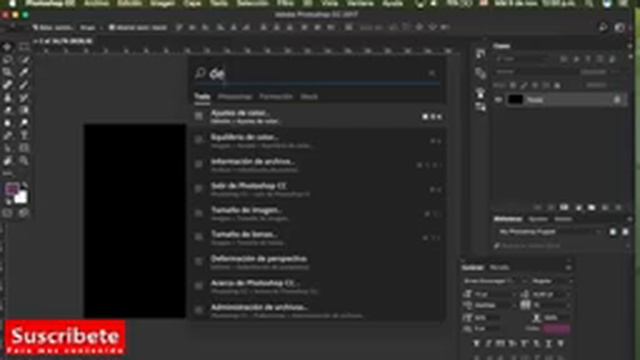The width and height of the screenshot is (640, 360).
Task: Choose Tamaño de imagen... search result
Action: pos(318,213)
